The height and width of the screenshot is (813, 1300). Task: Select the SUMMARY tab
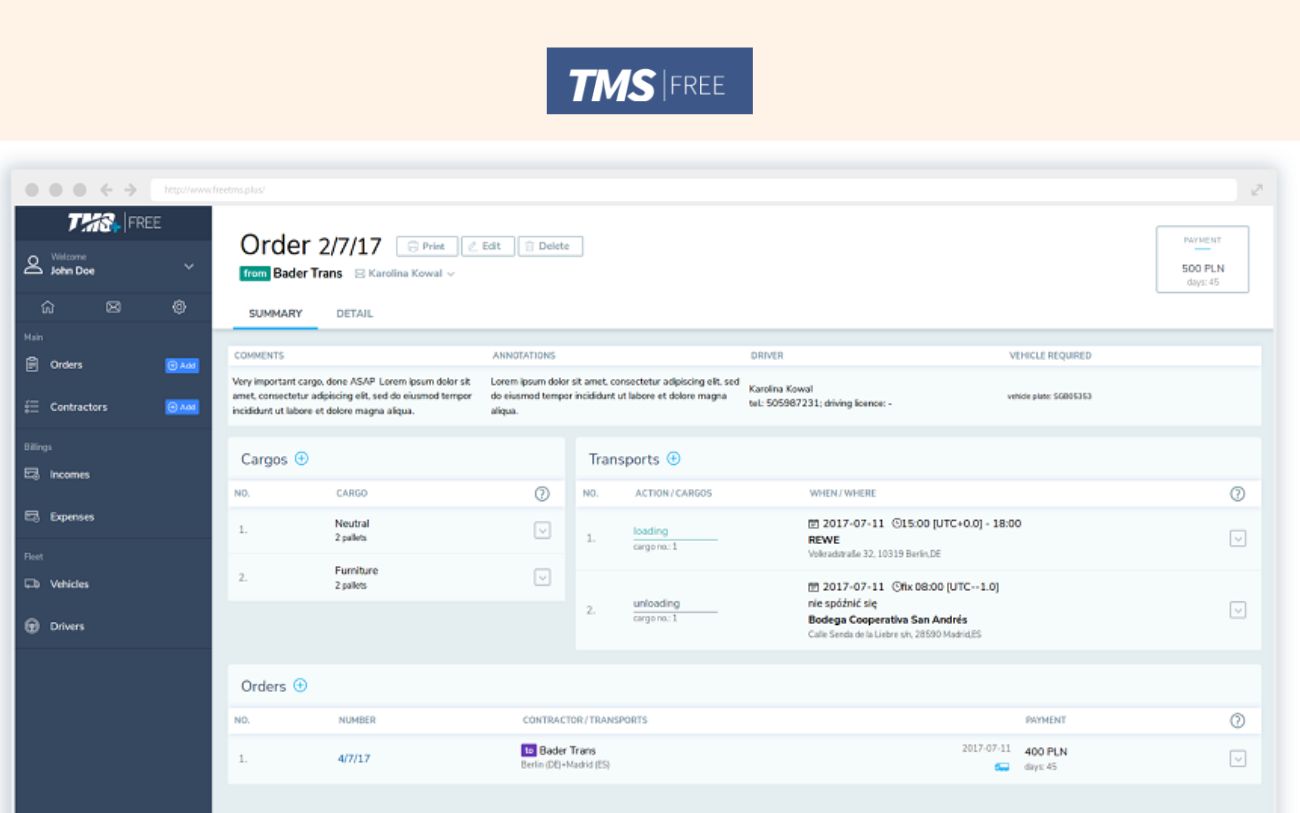coord(275,314)
